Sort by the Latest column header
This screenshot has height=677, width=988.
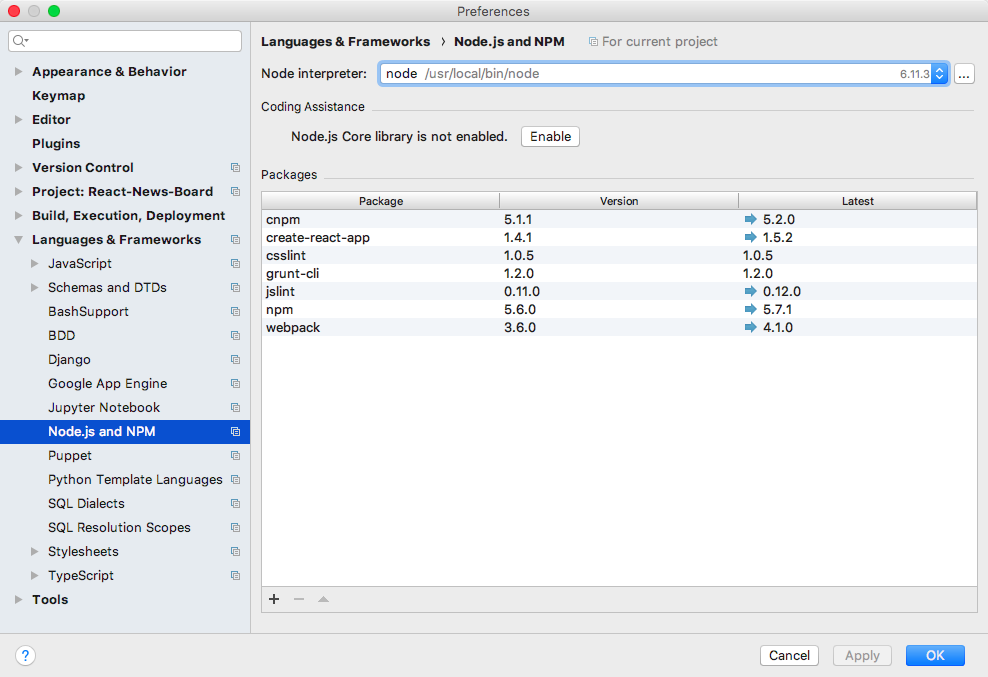point(858,201)
